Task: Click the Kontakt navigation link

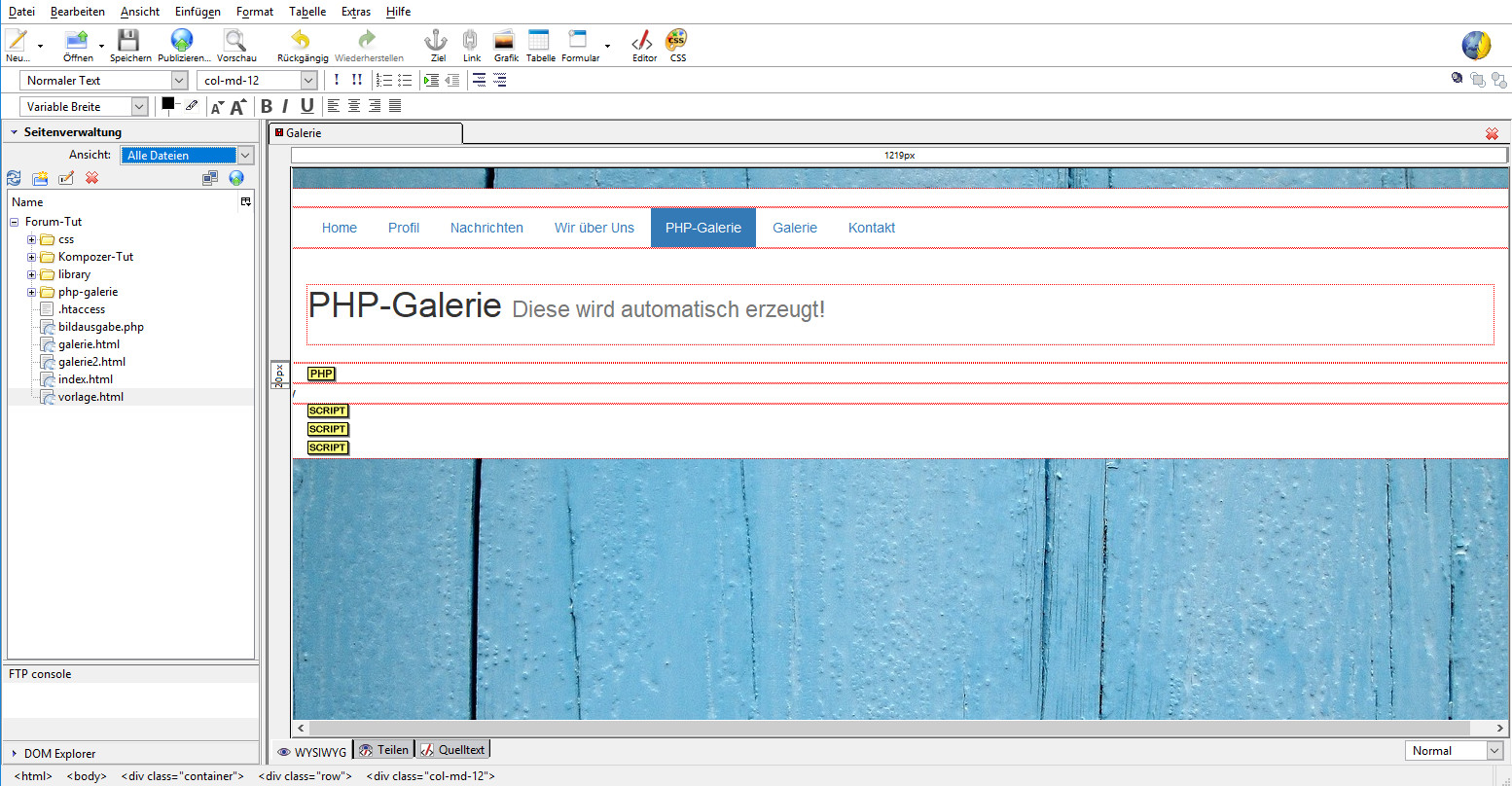Action: click(x=872, y=228)
